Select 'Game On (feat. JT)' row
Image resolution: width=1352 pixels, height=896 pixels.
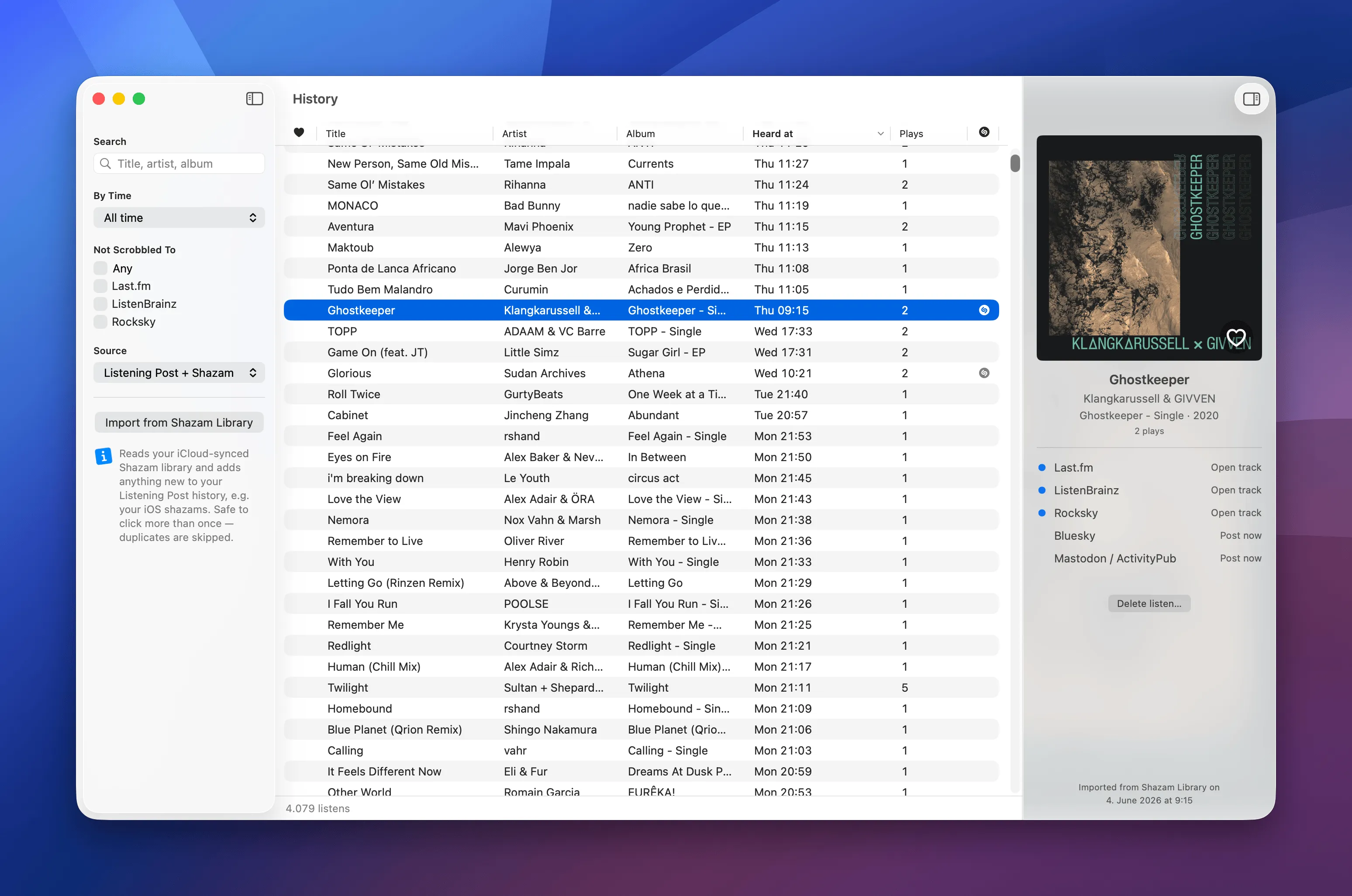[641, 352]
